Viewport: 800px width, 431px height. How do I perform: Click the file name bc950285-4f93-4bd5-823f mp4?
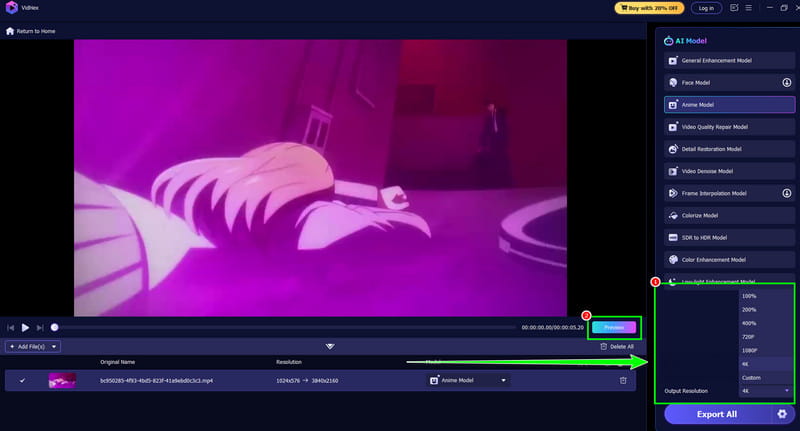(x=157, y=381)
